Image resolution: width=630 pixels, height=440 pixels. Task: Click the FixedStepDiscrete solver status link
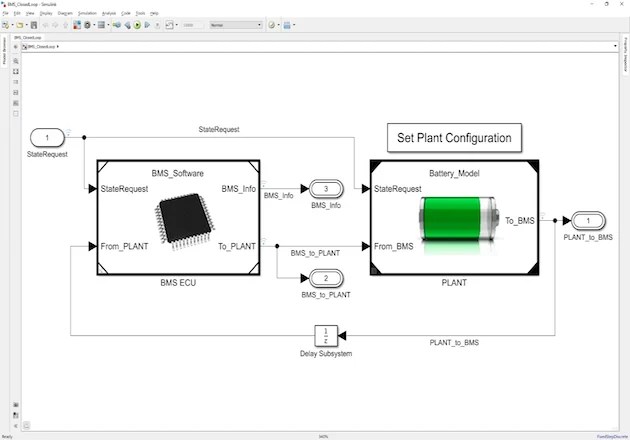pos(612,436)
